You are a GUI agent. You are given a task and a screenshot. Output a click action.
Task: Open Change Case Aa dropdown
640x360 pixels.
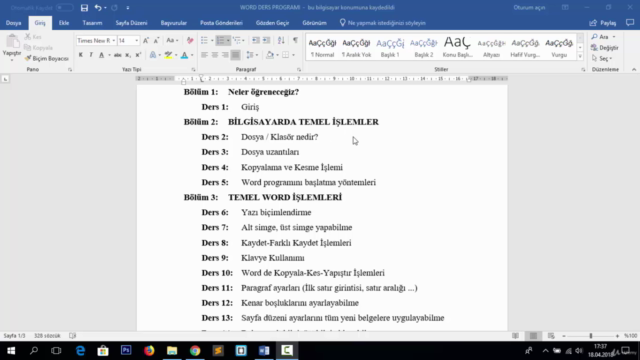tap(172, 40)
